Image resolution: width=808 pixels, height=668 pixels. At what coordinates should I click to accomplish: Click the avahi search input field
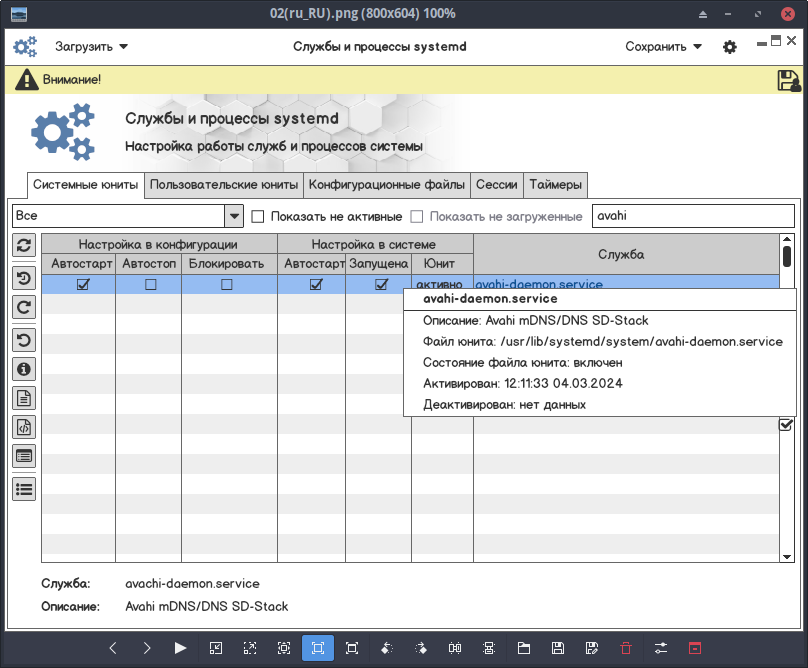point(693,216)
